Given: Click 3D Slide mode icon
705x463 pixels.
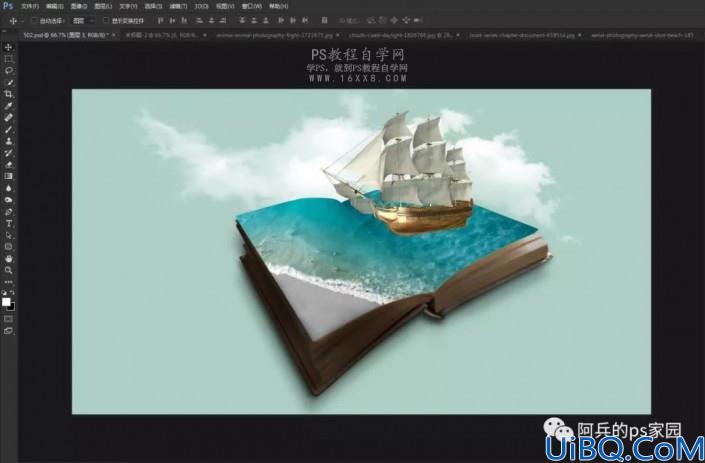Looking at the screenshot, I should [x=406, y=21].
